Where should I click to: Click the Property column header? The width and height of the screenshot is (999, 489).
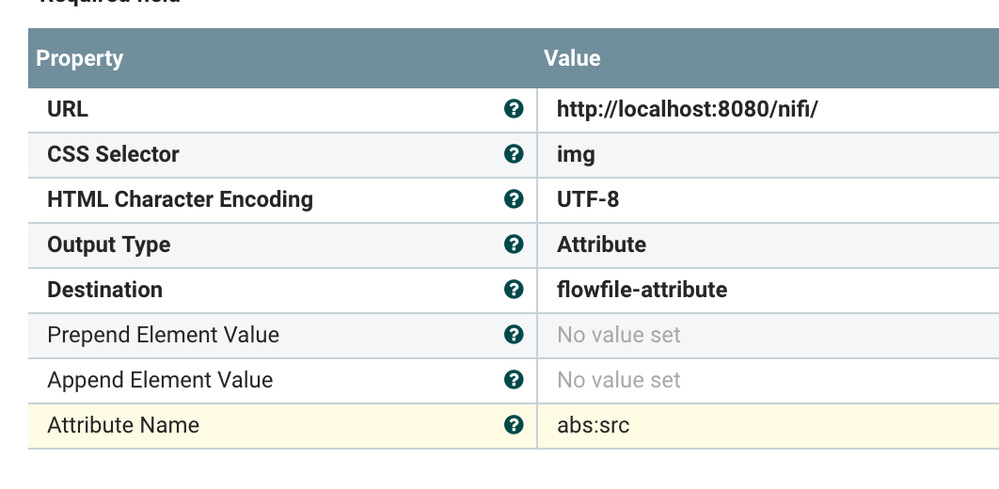coord(80,58)
